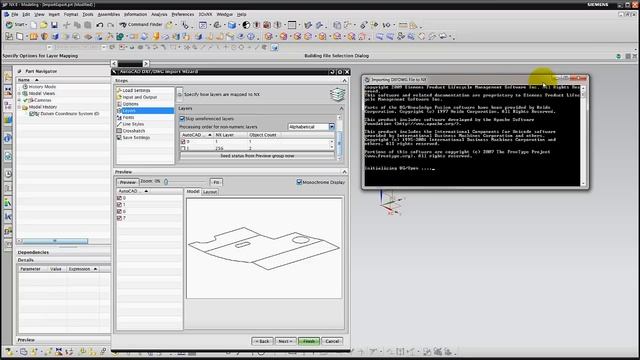
Task: Click the Copy icon in toolbar
Action: [77, 25]
